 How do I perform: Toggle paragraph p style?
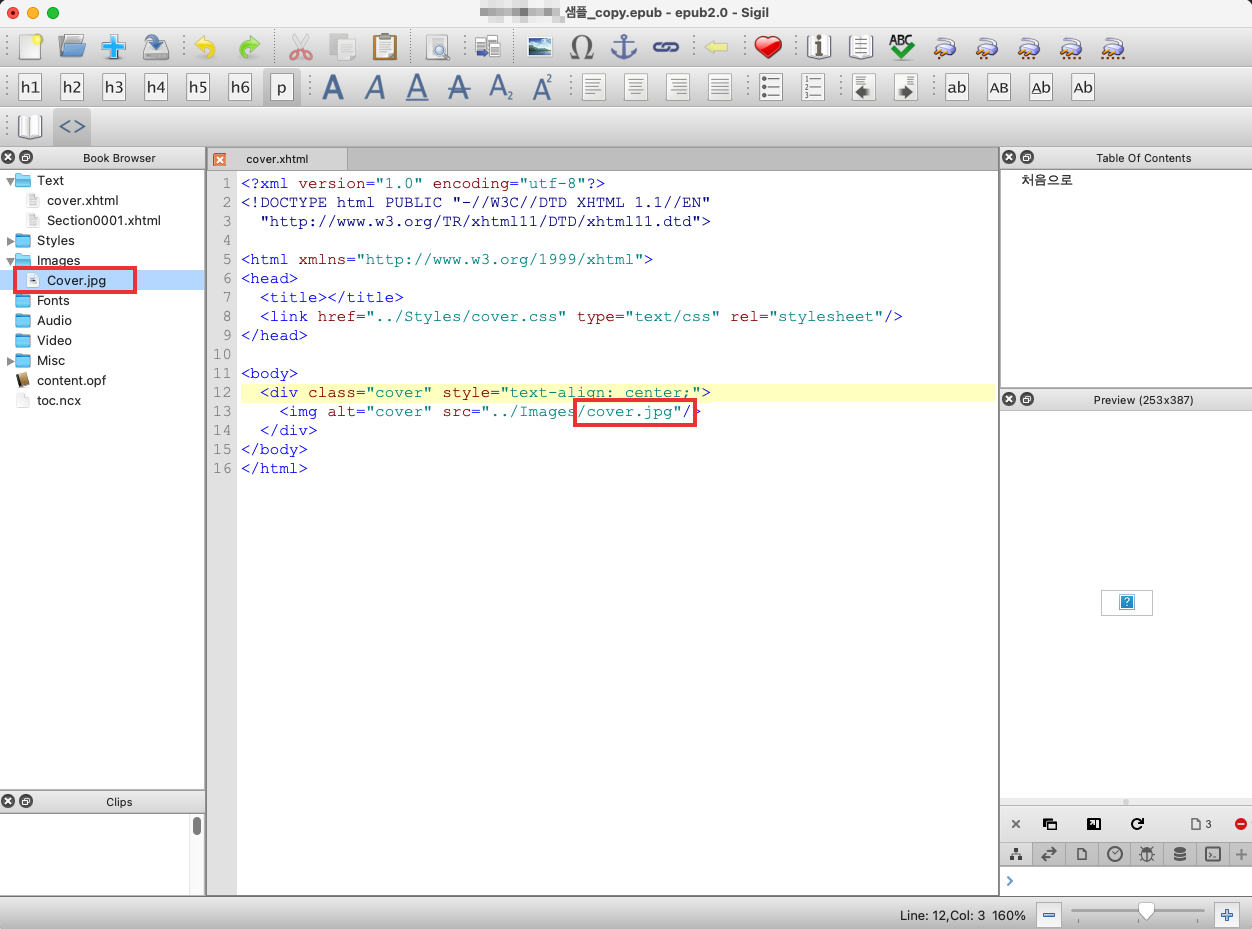pos(282,87)
